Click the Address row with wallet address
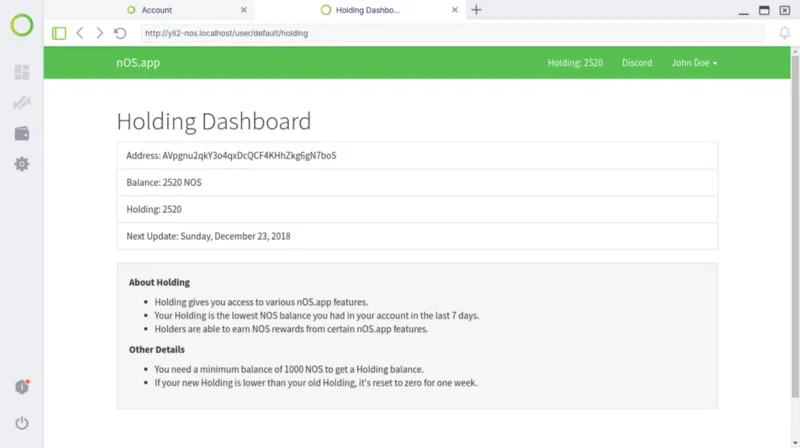 [x=417, y=156]
